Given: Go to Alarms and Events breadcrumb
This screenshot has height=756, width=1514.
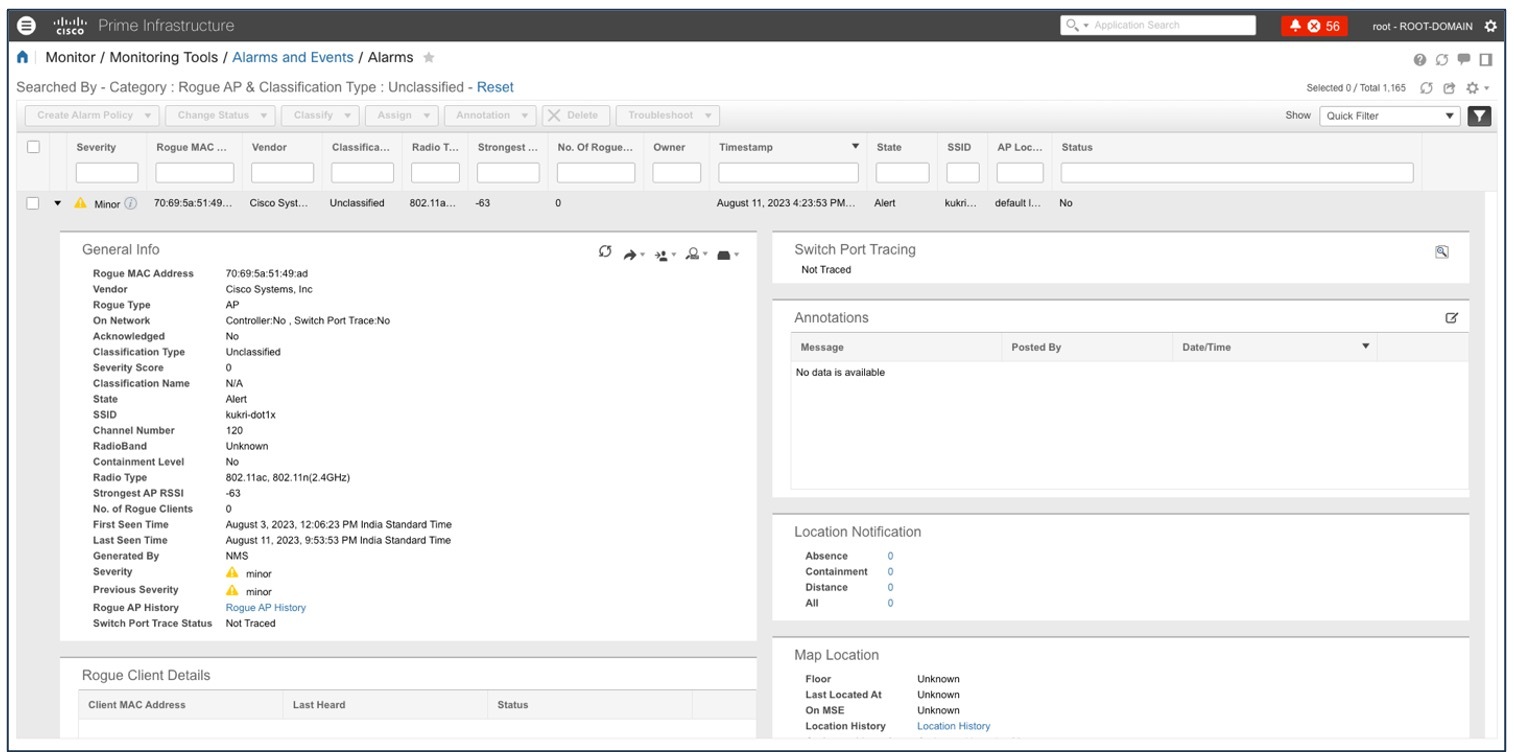Looking at the screenshot, I should pyautogui.click(x=293, y=57).
